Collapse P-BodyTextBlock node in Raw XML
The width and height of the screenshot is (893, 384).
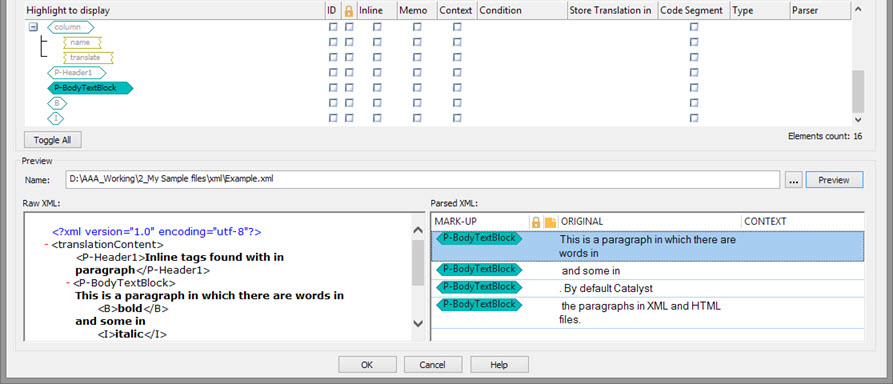click(68, 282)
